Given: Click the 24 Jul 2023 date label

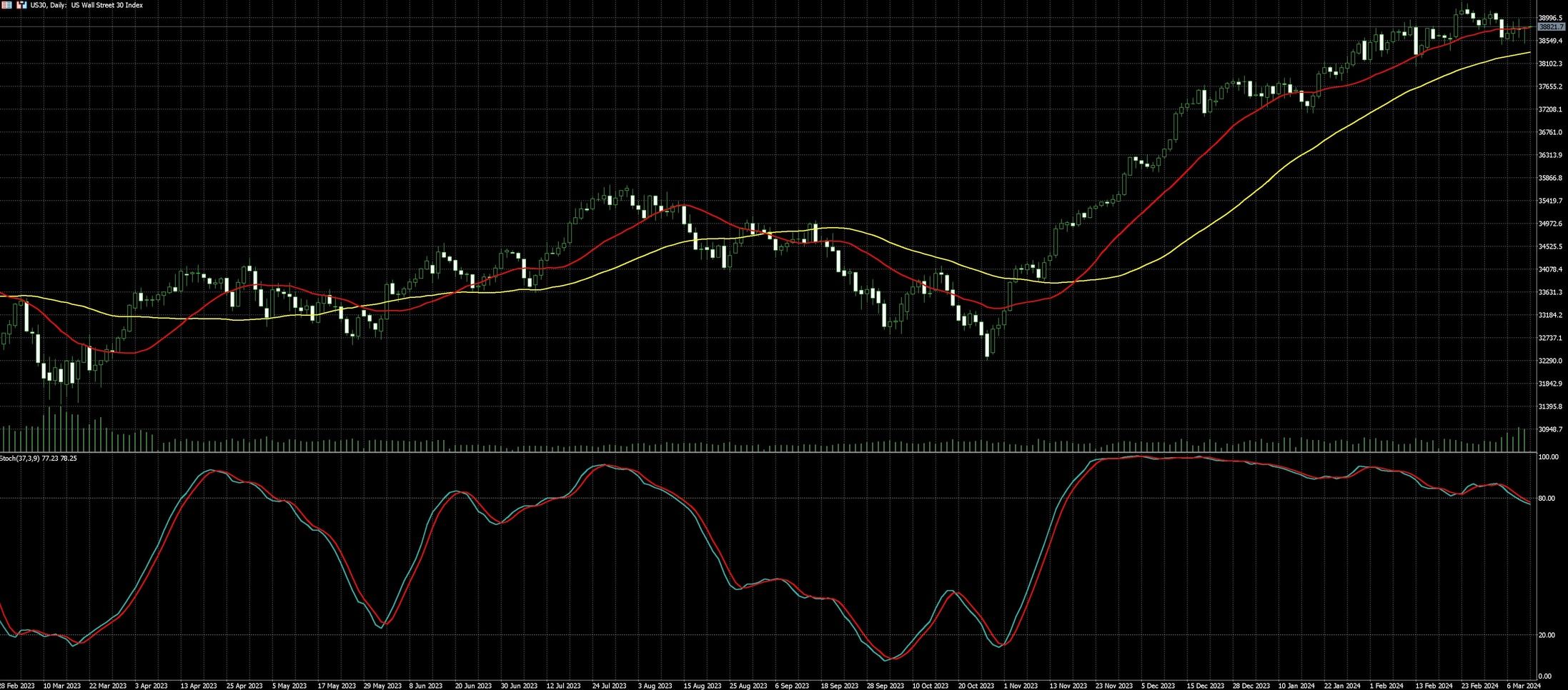Looking at the screenshot, I should coord(609,686).
